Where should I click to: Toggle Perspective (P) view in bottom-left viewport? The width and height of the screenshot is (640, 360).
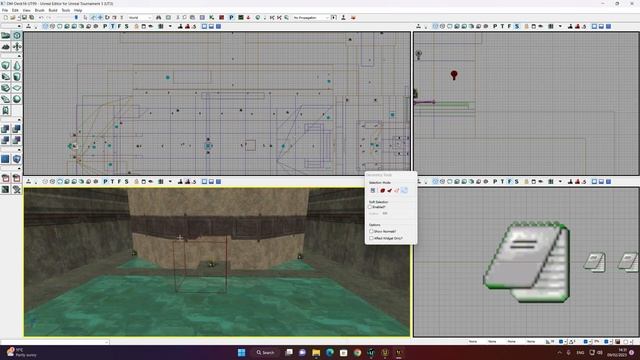click(105, 182)
